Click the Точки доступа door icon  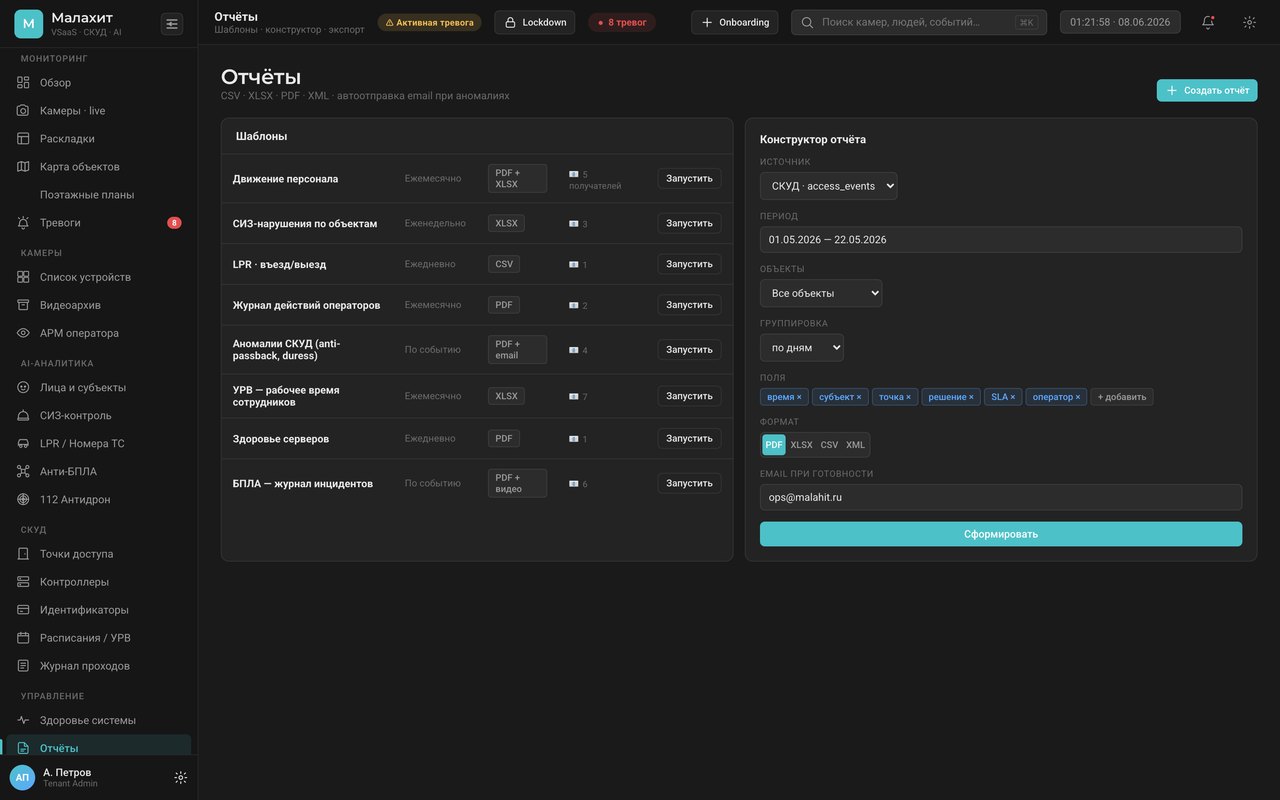[23, 554]
